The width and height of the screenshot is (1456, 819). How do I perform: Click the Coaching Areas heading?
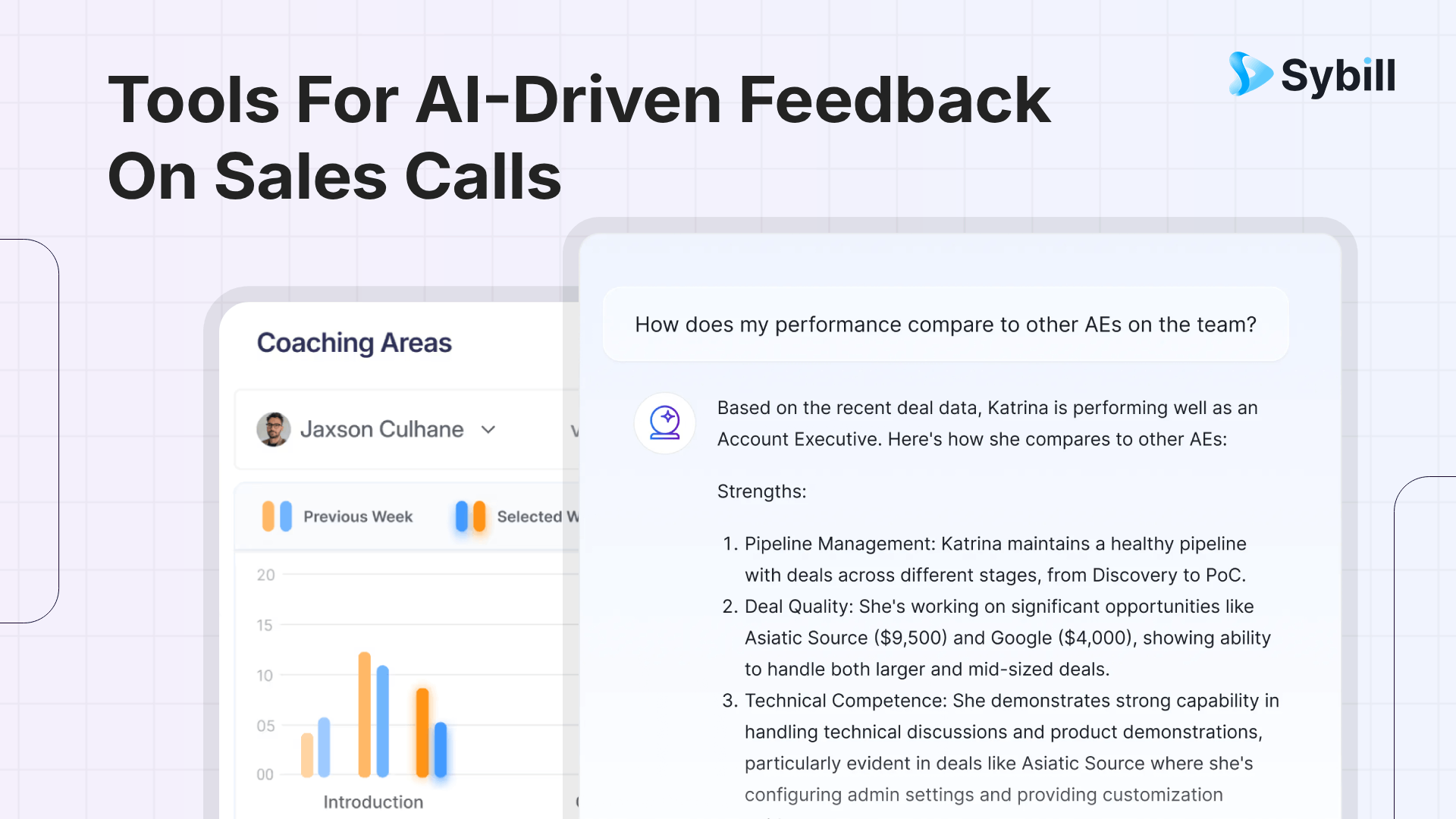(354, 343)
